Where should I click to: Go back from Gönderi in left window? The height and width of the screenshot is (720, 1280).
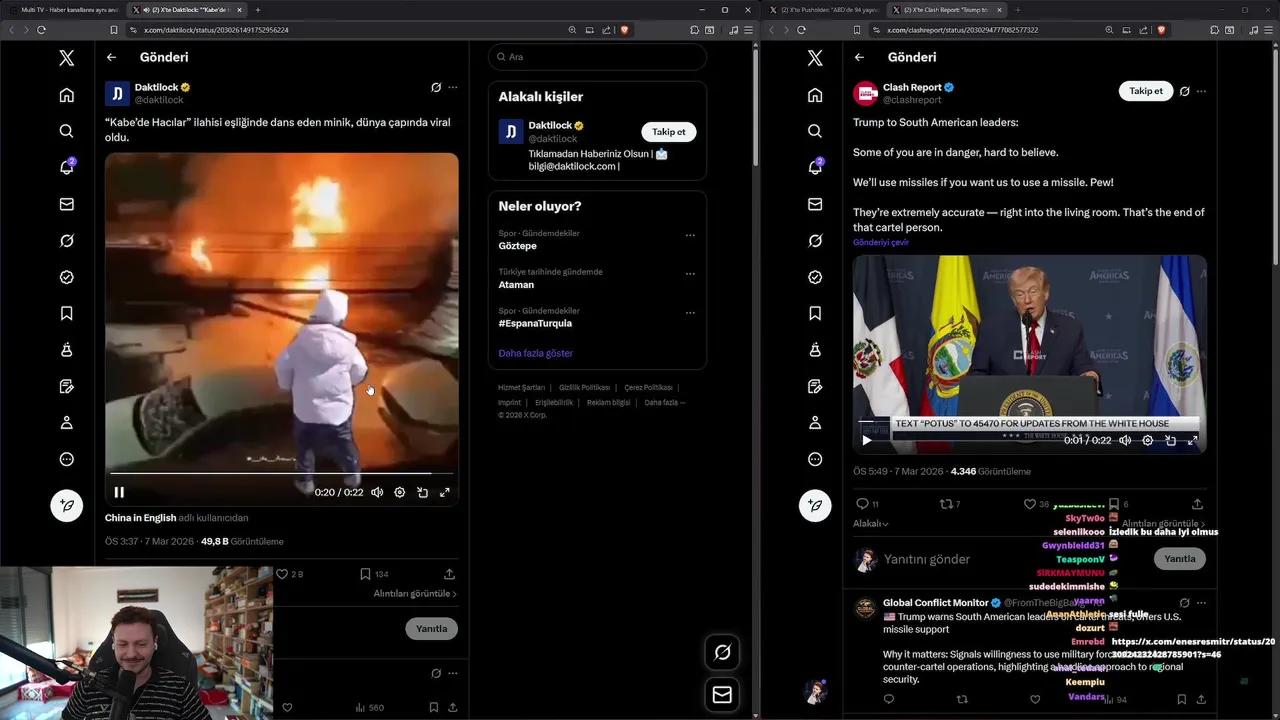pos(111,57)
